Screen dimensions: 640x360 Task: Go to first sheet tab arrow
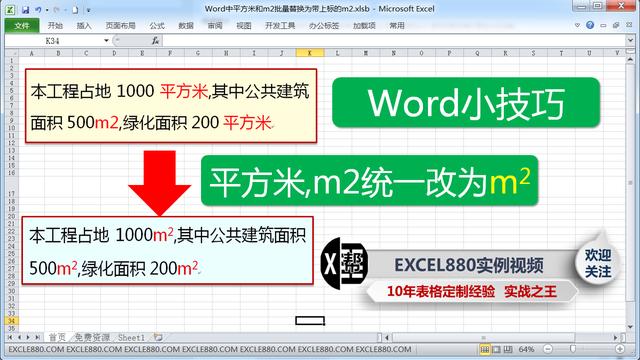point(10,338)
